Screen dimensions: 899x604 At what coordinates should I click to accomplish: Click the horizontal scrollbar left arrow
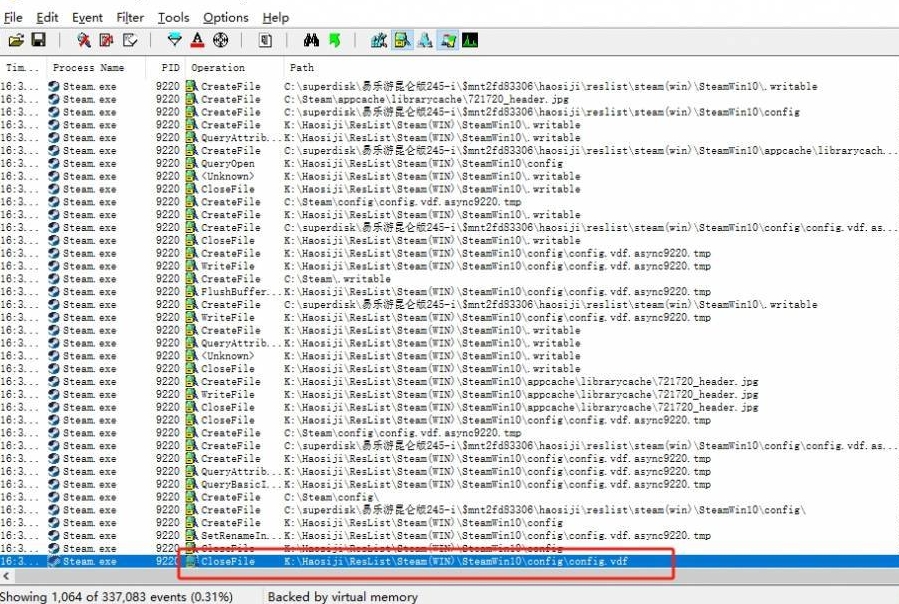(6, 576)
